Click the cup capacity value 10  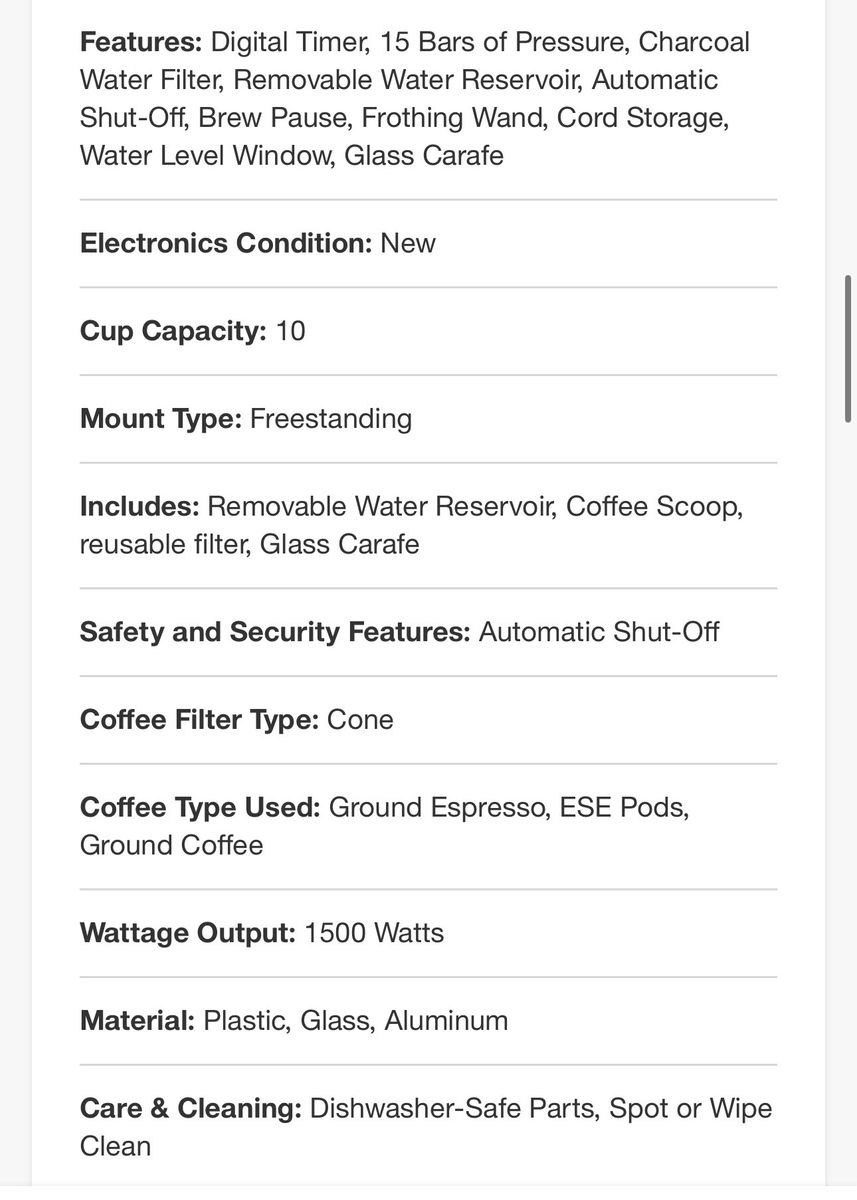click(290, 332)
